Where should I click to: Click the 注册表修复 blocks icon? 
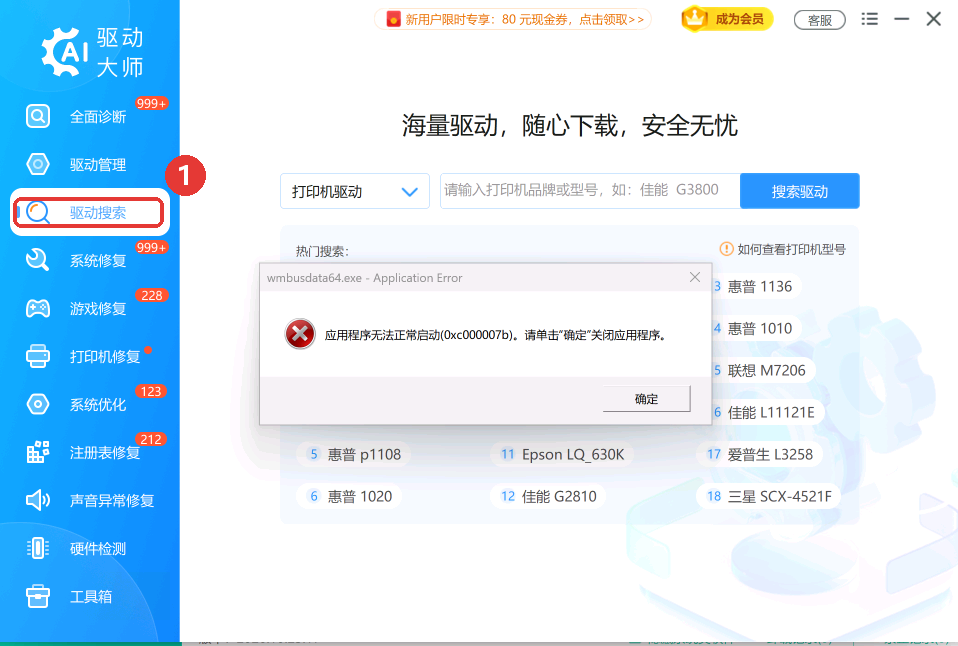(x=38, y=452)
